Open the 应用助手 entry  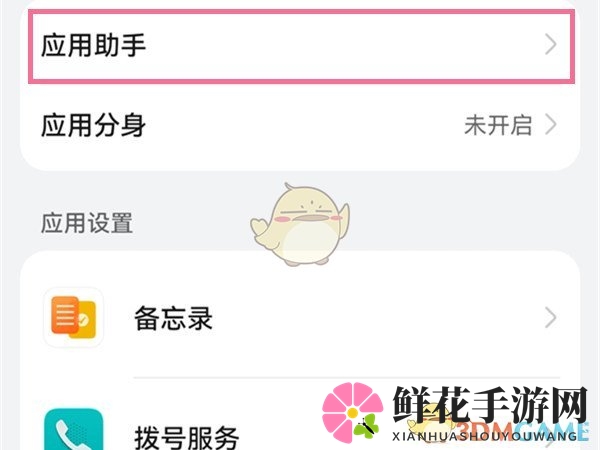pos(301,46)
